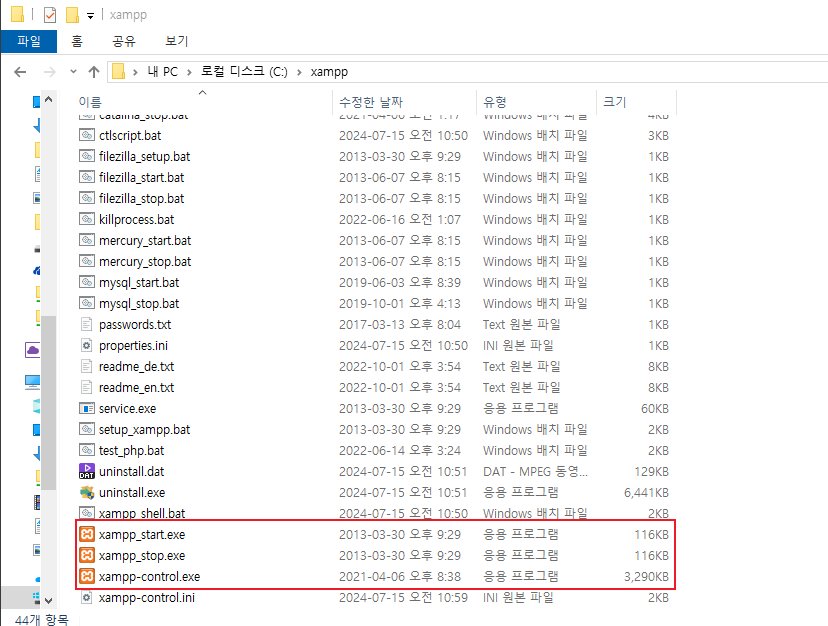Click DAT - MPEG 동영... type cell
This screenshot has height=626, width=828.
535,471
